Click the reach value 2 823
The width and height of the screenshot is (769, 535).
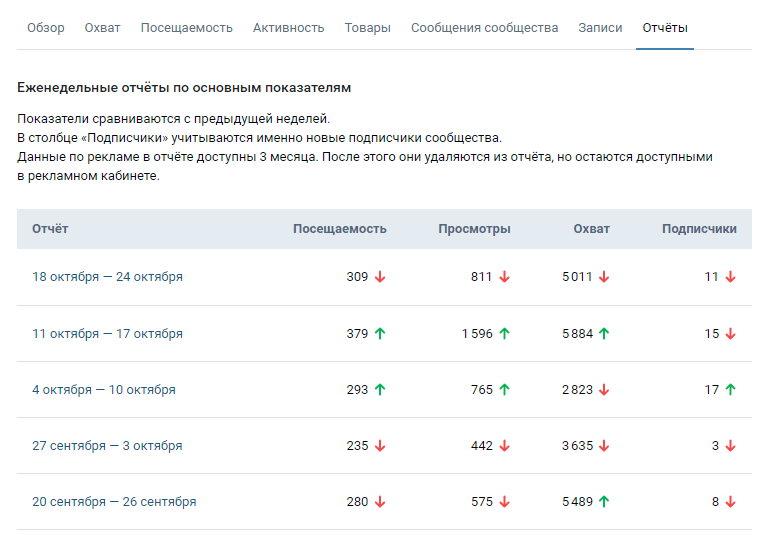tap(577, 390)
